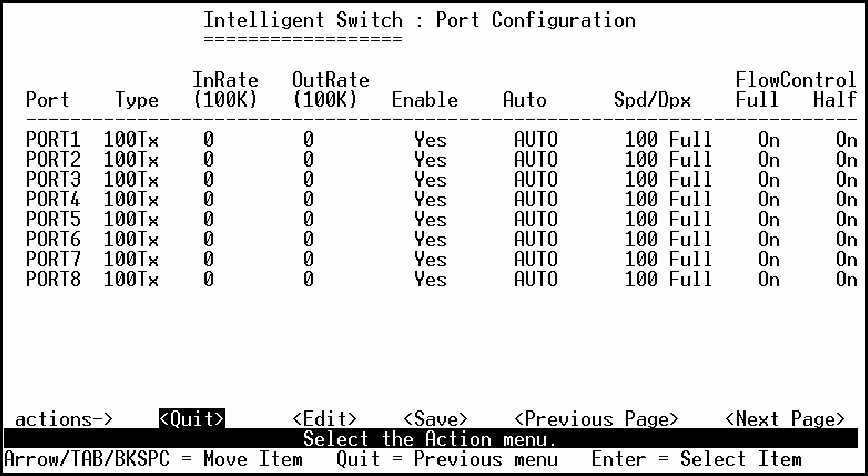868x476 pixels.
Task: Click PORT3 OutRate value field
Action: [x=308, y=180]
